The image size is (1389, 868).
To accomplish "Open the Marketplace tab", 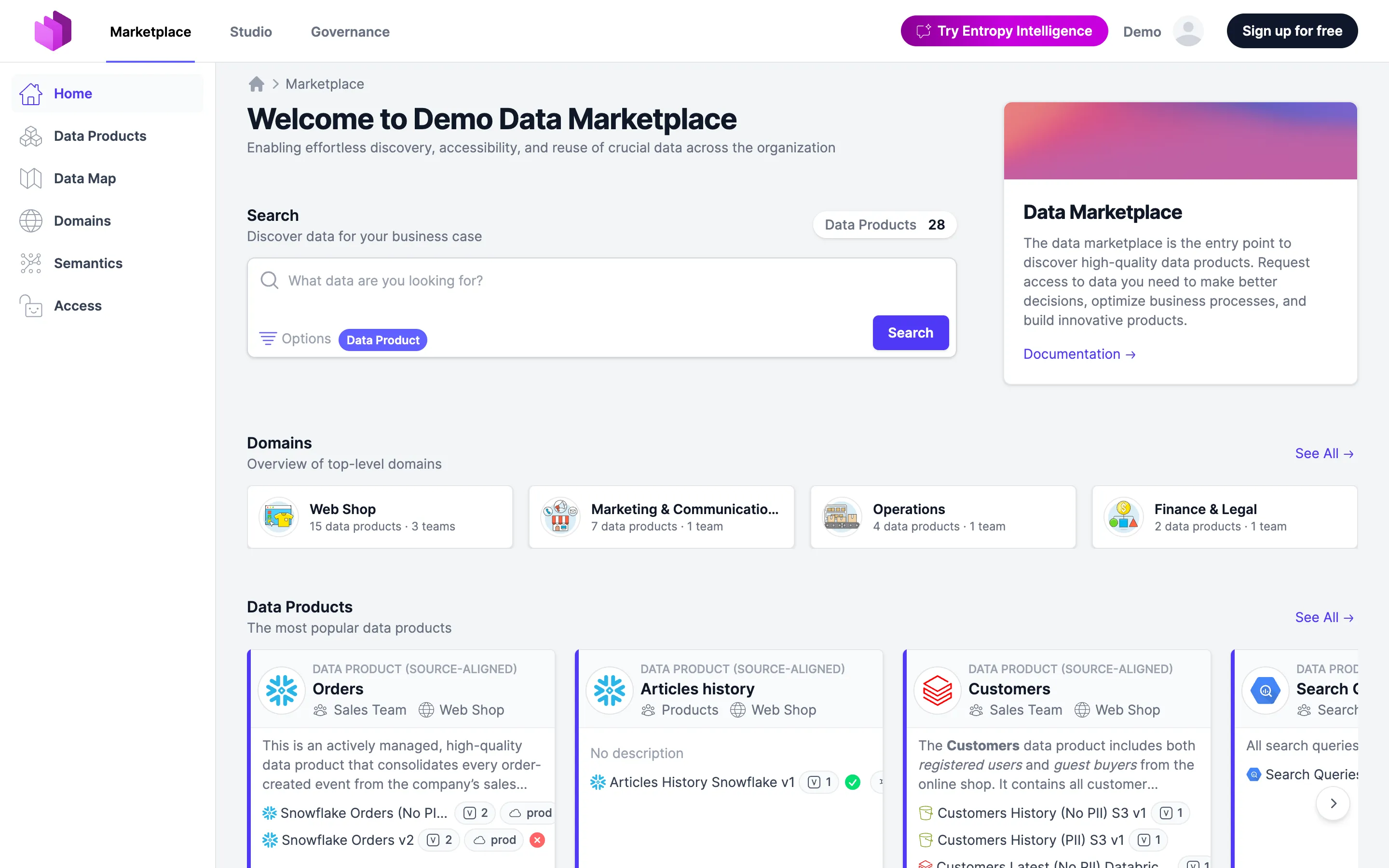I will point(150,31).
